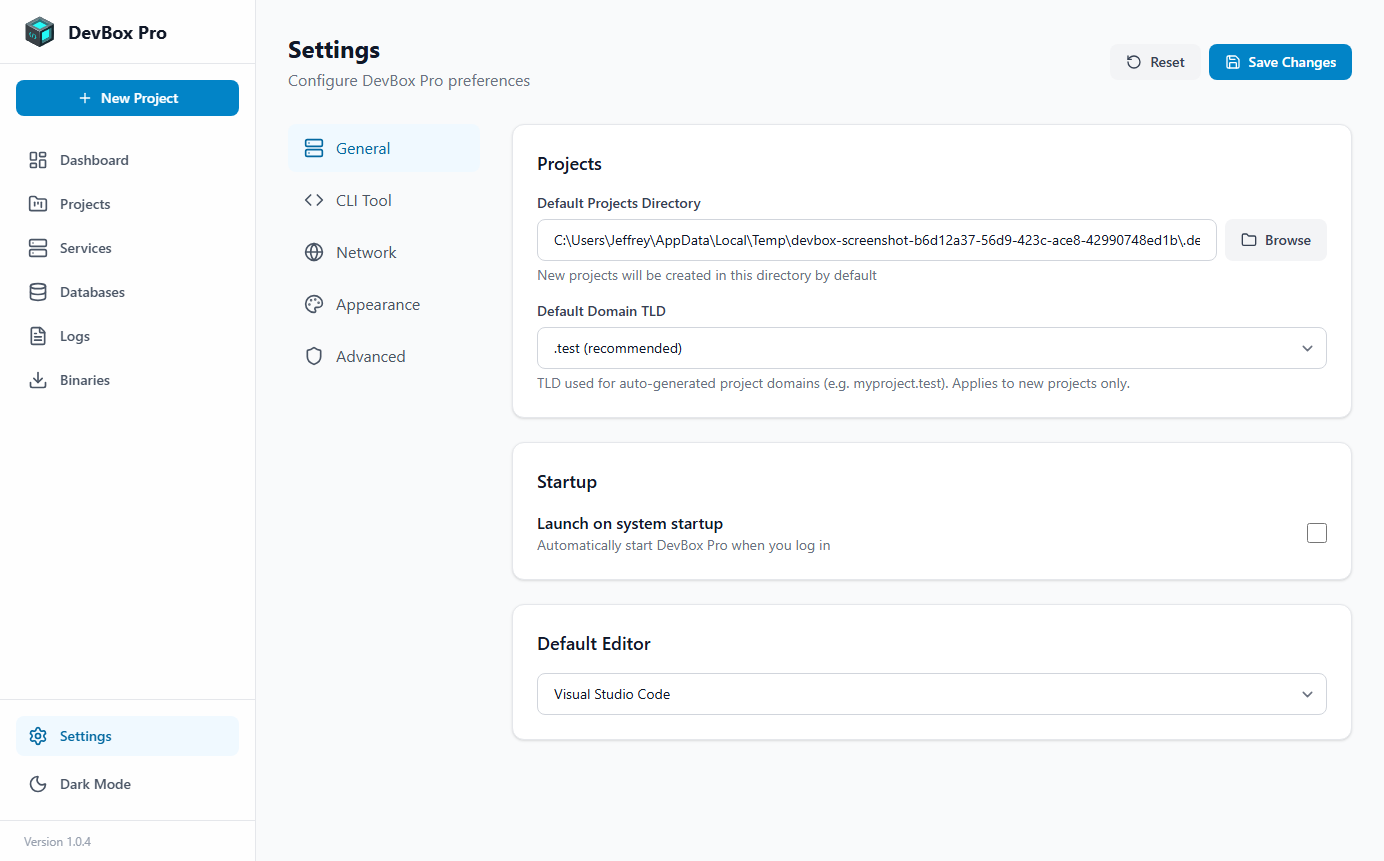Save changes with the Save Changes button
1384x861 pixels.
pos(1280,62)
